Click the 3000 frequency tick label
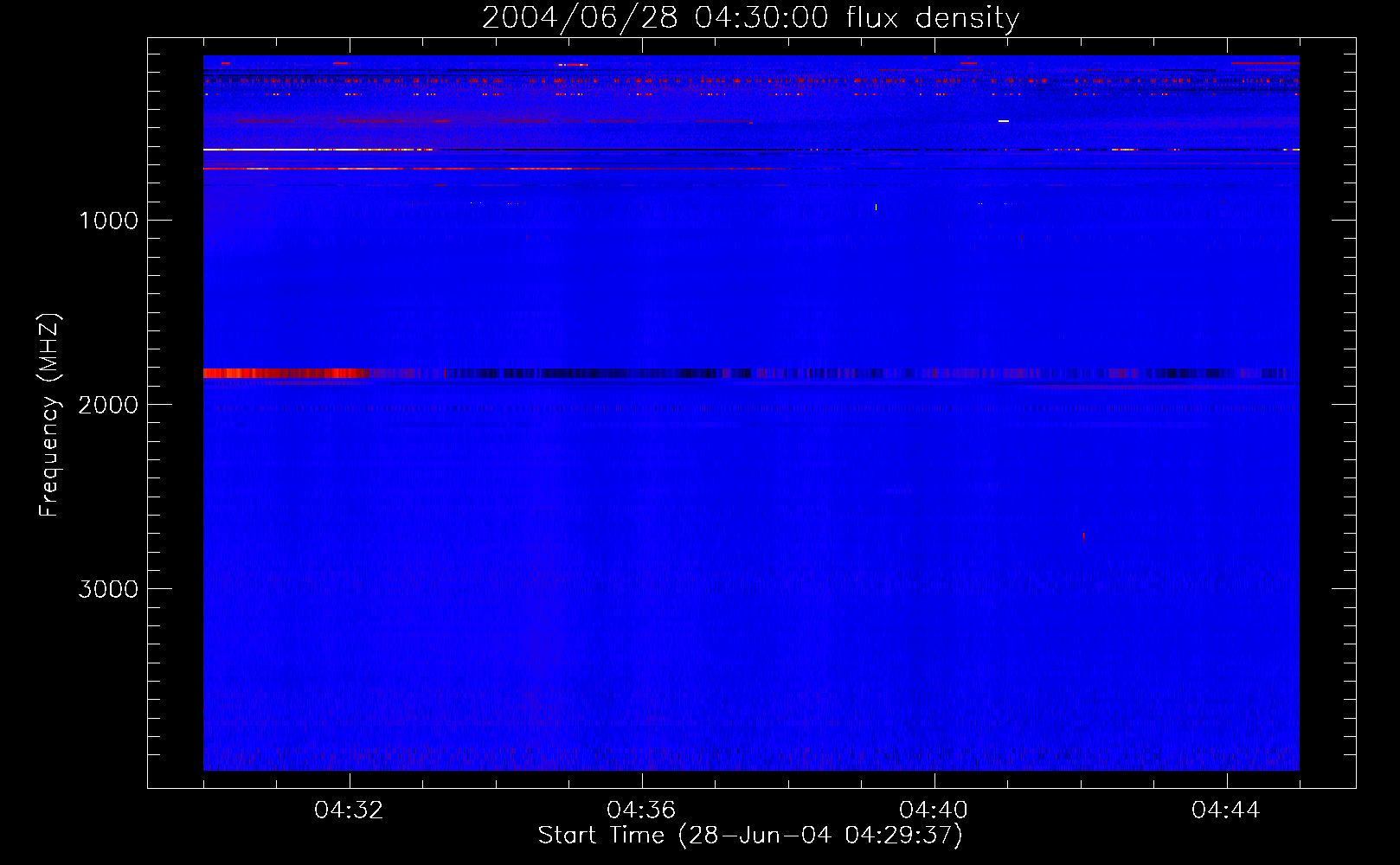 coord(108,589)
